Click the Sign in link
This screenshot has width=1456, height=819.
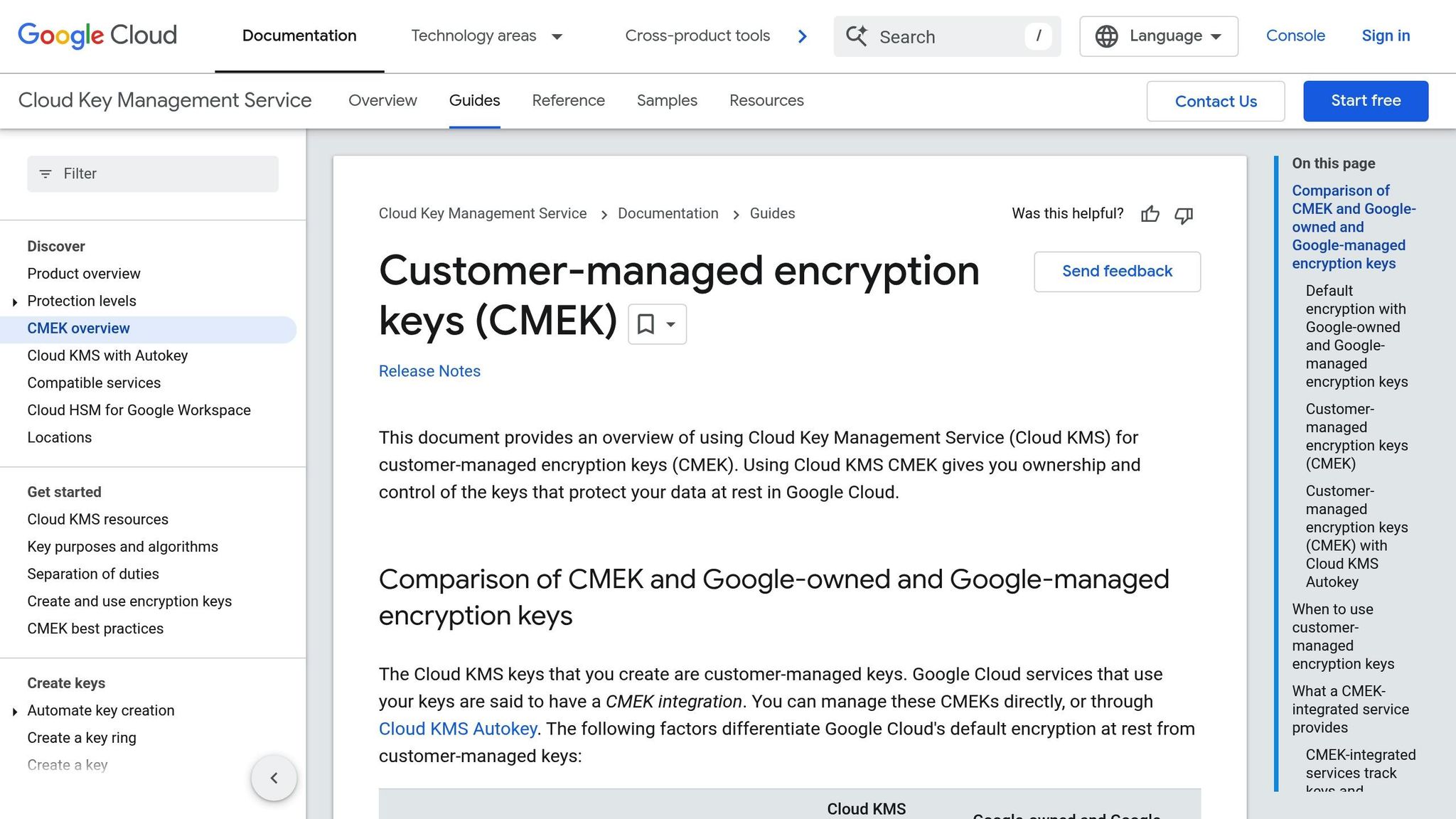tap(1386, 36)
